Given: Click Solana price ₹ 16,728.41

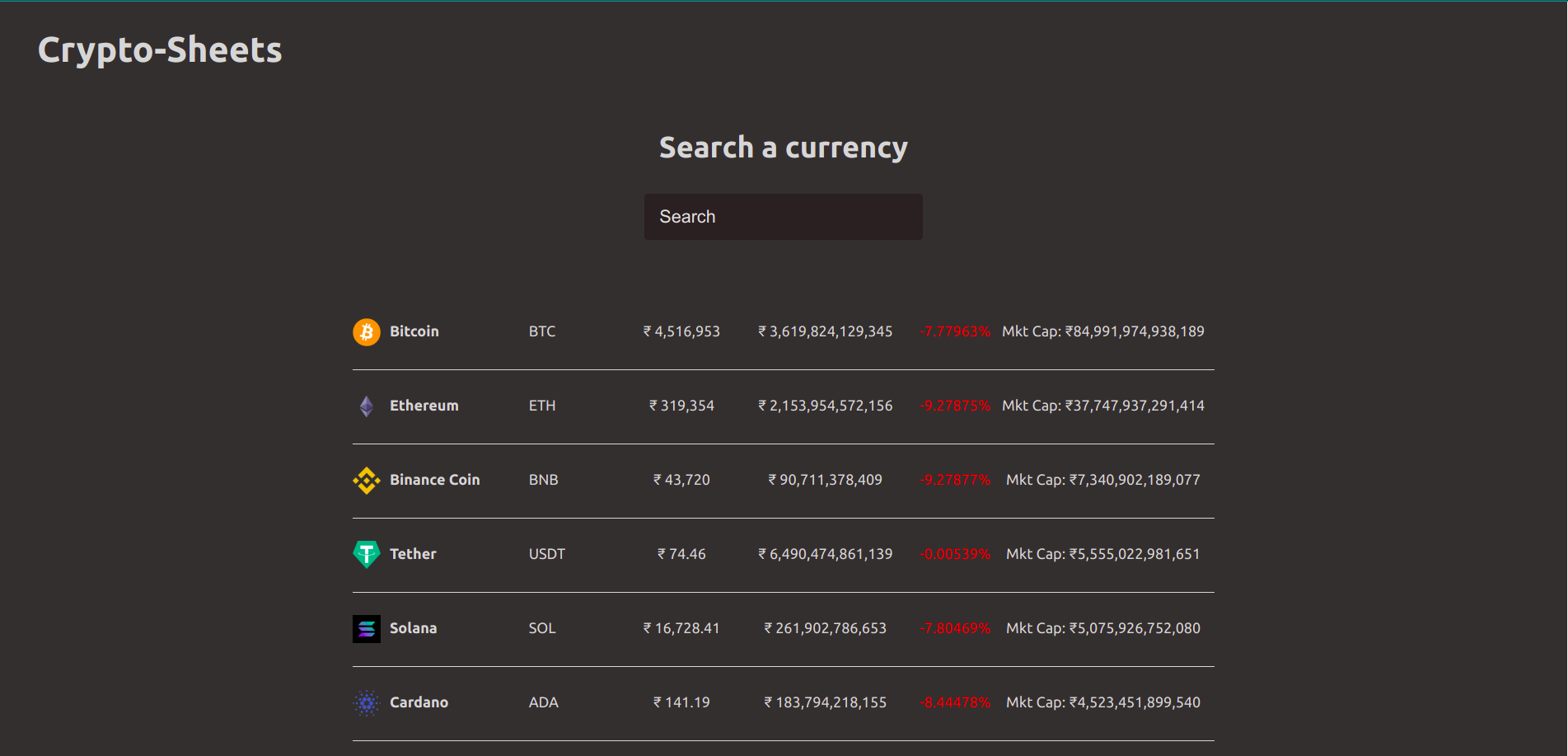Looking at the screenshot, I should pos(681,628).
